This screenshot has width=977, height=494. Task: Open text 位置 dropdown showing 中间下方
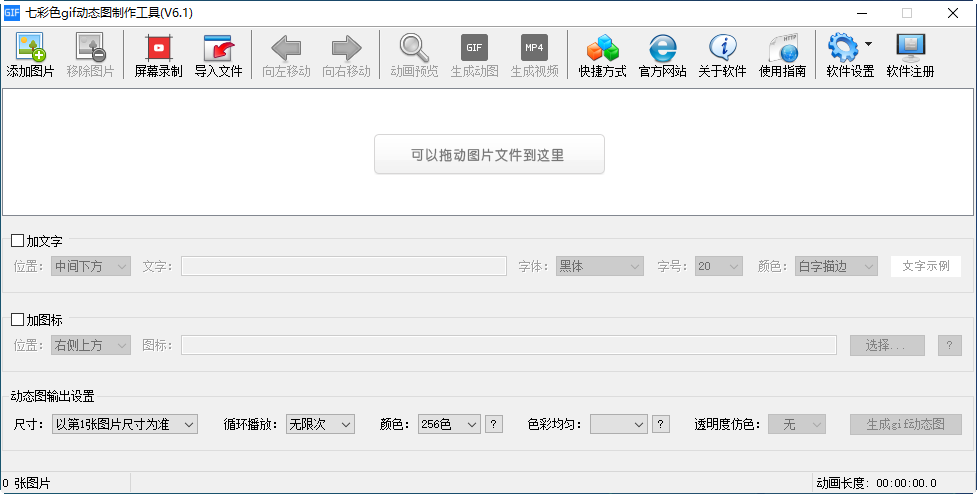coord(91,266)
